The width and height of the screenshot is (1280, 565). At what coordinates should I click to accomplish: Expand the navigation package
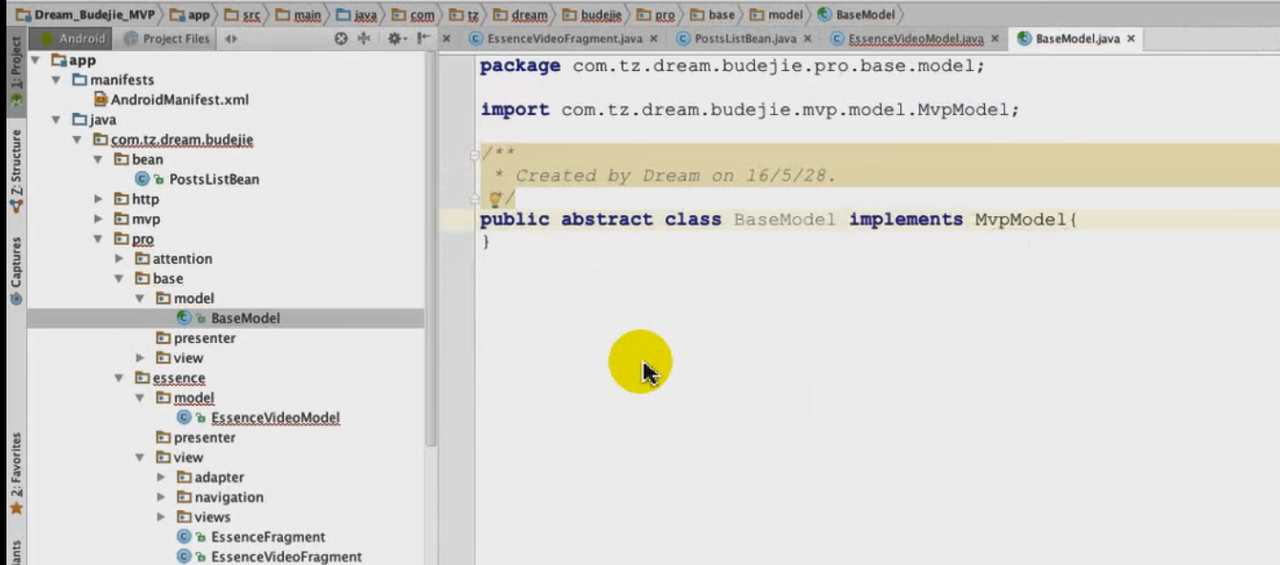[x=161, y=497]
